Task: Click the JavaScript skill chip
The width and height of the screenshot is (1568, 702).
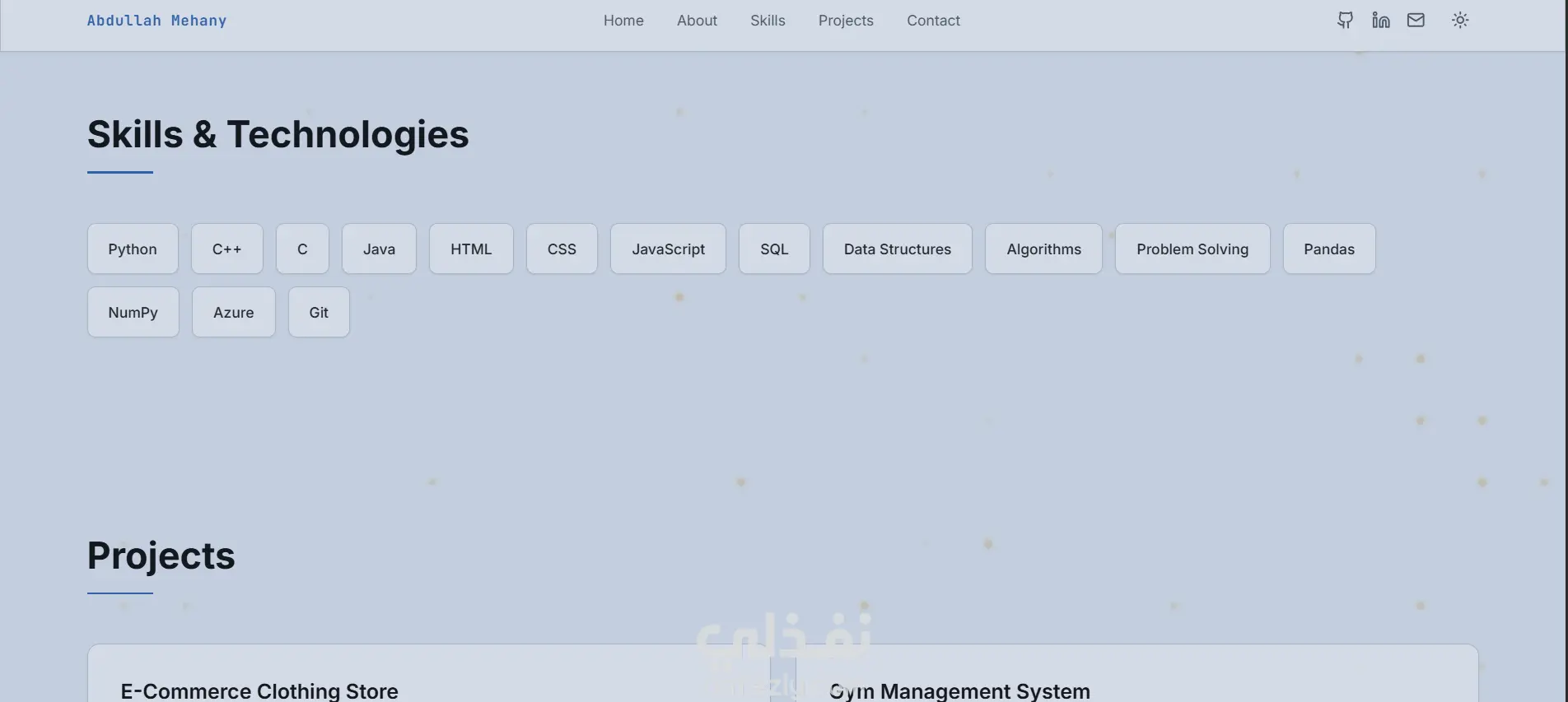Action: [668, 249]
